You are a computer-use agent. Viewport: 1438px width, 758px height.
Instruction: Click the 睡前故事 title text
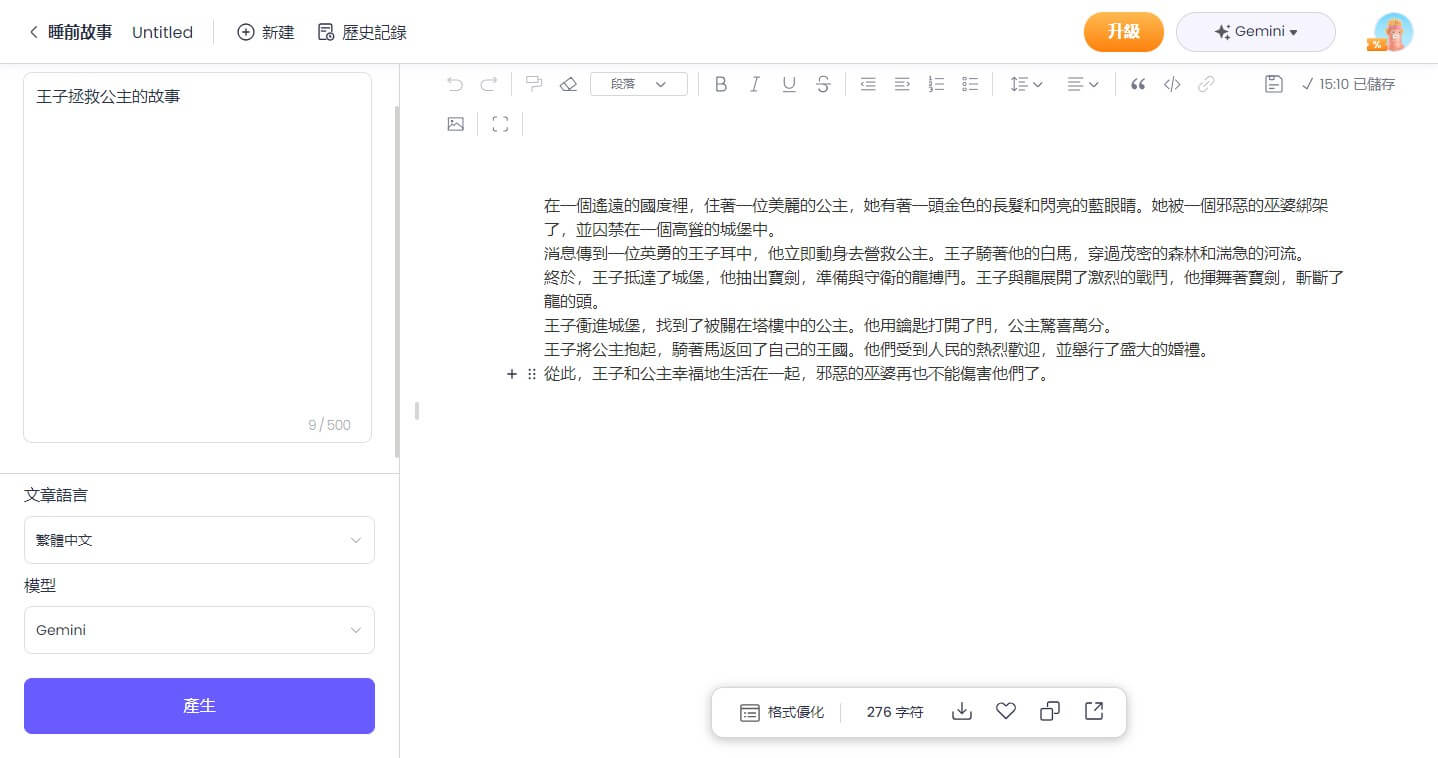[80, 32]
